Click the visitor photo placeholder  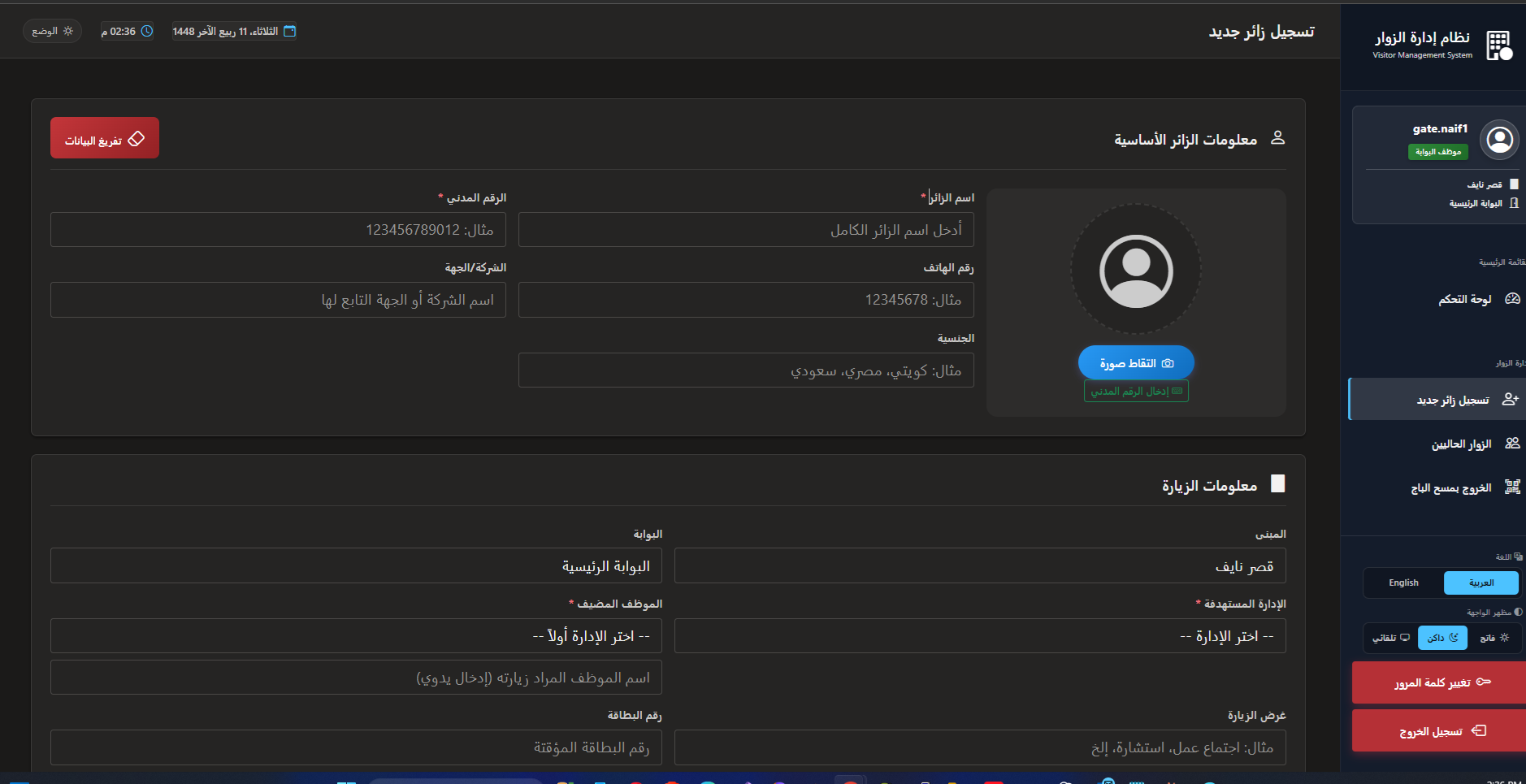[x=1136, y=270]
